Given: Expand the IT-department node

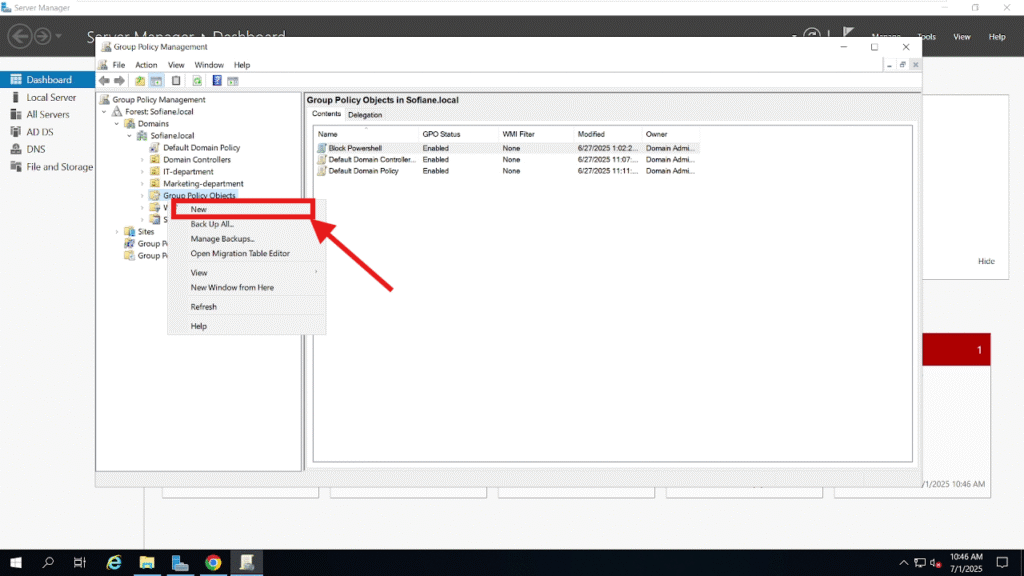Looking at the screenshot, I should [x=142, y=172].
